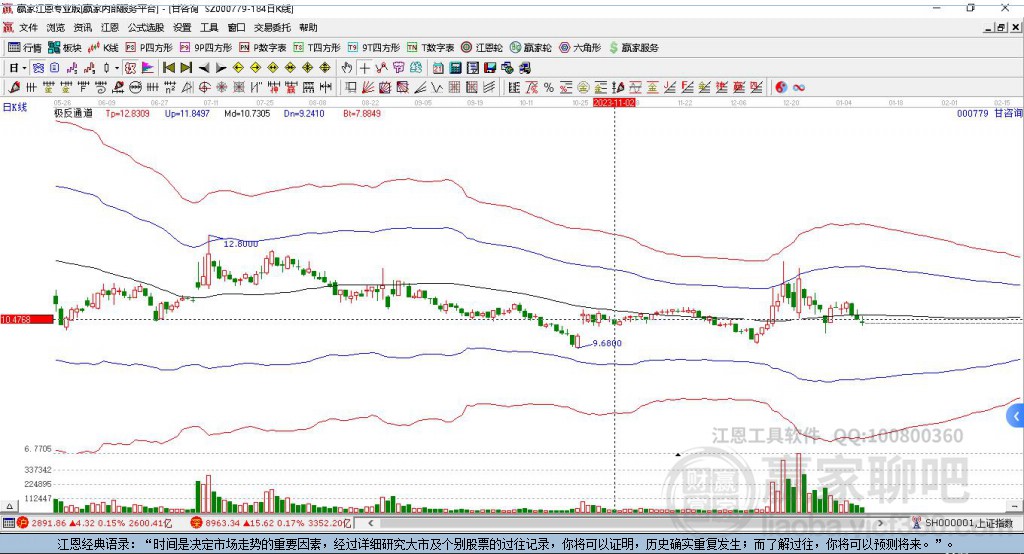1024x554 pixels.
Task: Select the hand pan tool
Action: pos(347,68)
